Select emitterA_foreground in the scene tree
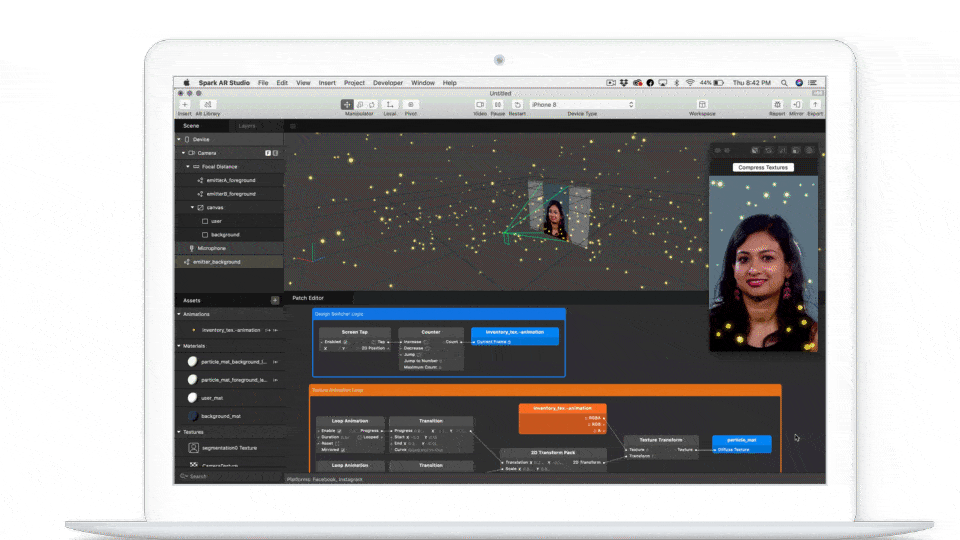The width and height of the screenshot is (960, 540). pos(230,181)
